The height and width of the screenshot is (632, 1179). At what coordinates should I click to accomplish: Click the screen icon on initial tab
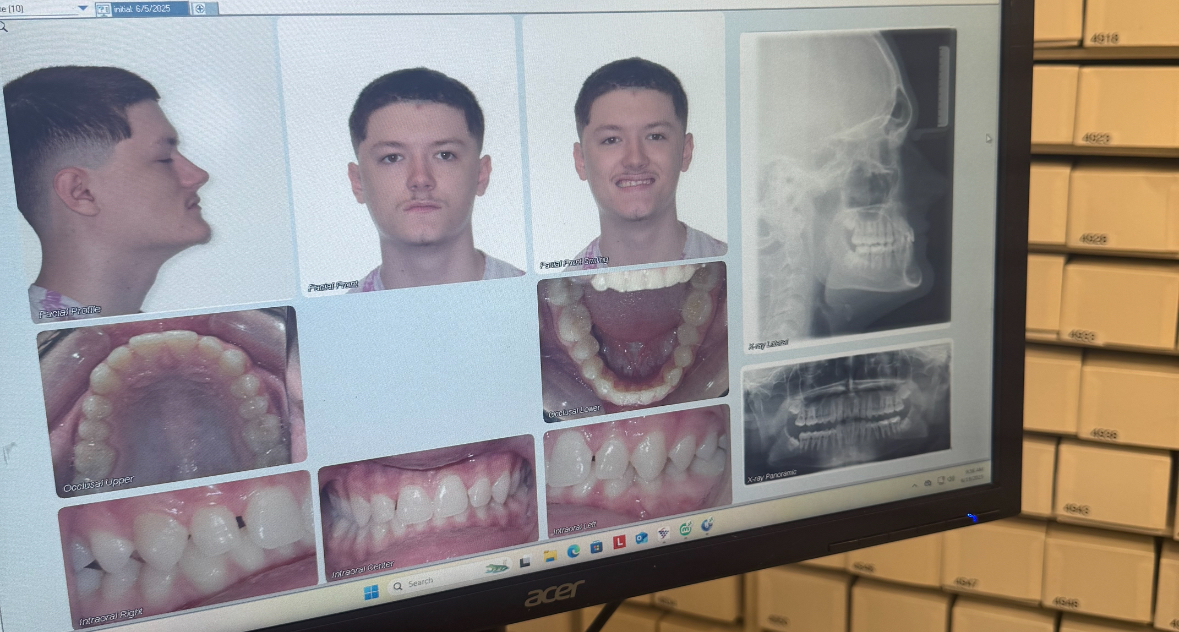tap(103, 9)
